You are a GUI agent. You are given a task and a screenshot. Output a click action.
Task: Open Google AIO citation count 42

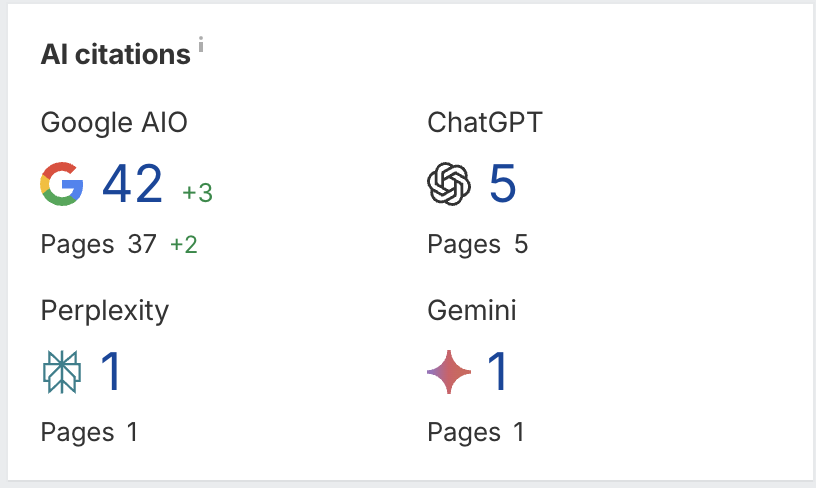(132, 185)
